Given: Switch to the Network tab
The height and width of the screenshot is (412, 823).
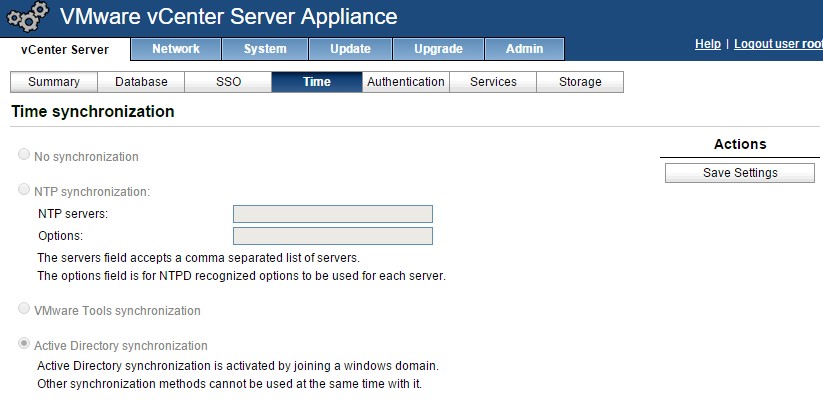Looking at the screenshot, I should [176, 49].
